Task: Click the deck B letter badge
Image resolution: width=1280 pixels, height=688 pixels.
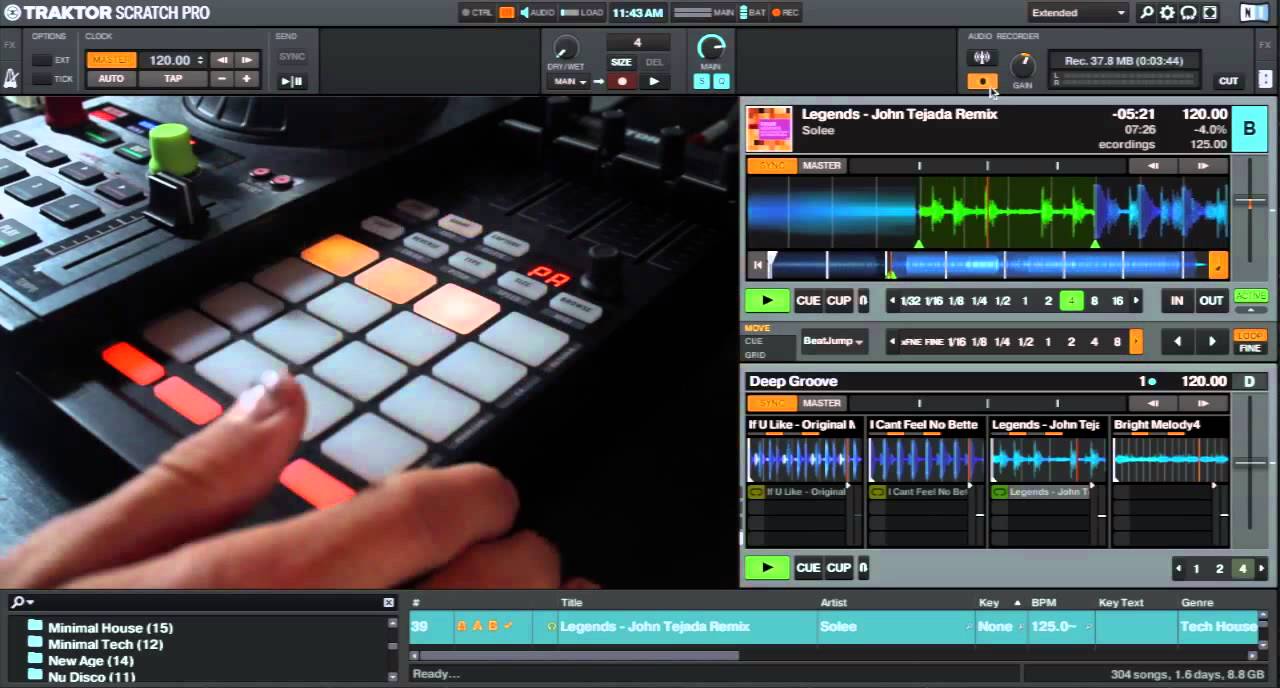Action: (x=1249, y=129)
